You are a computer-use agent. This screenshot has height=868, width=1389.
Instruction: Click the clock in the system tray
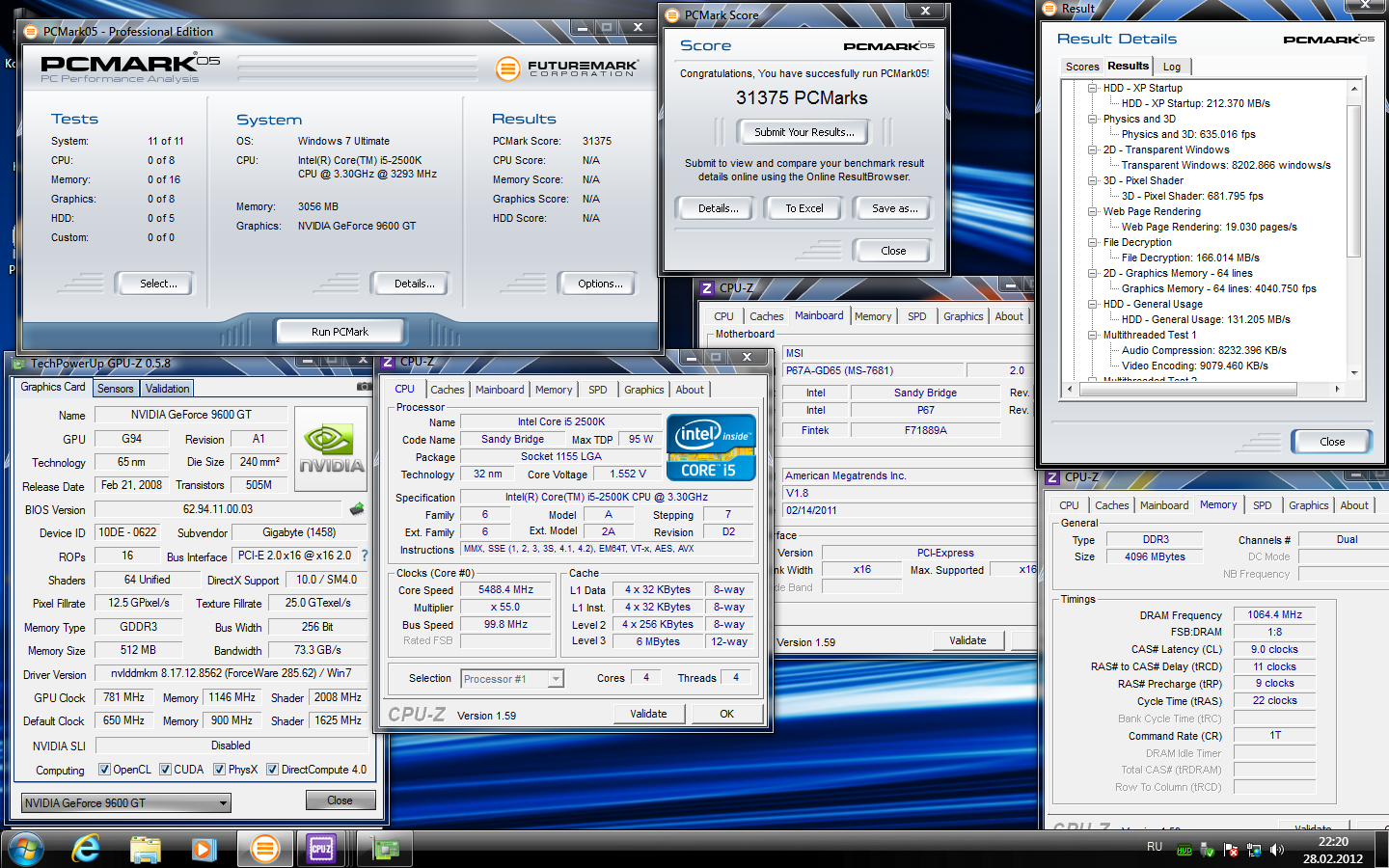coord(1332,850)
